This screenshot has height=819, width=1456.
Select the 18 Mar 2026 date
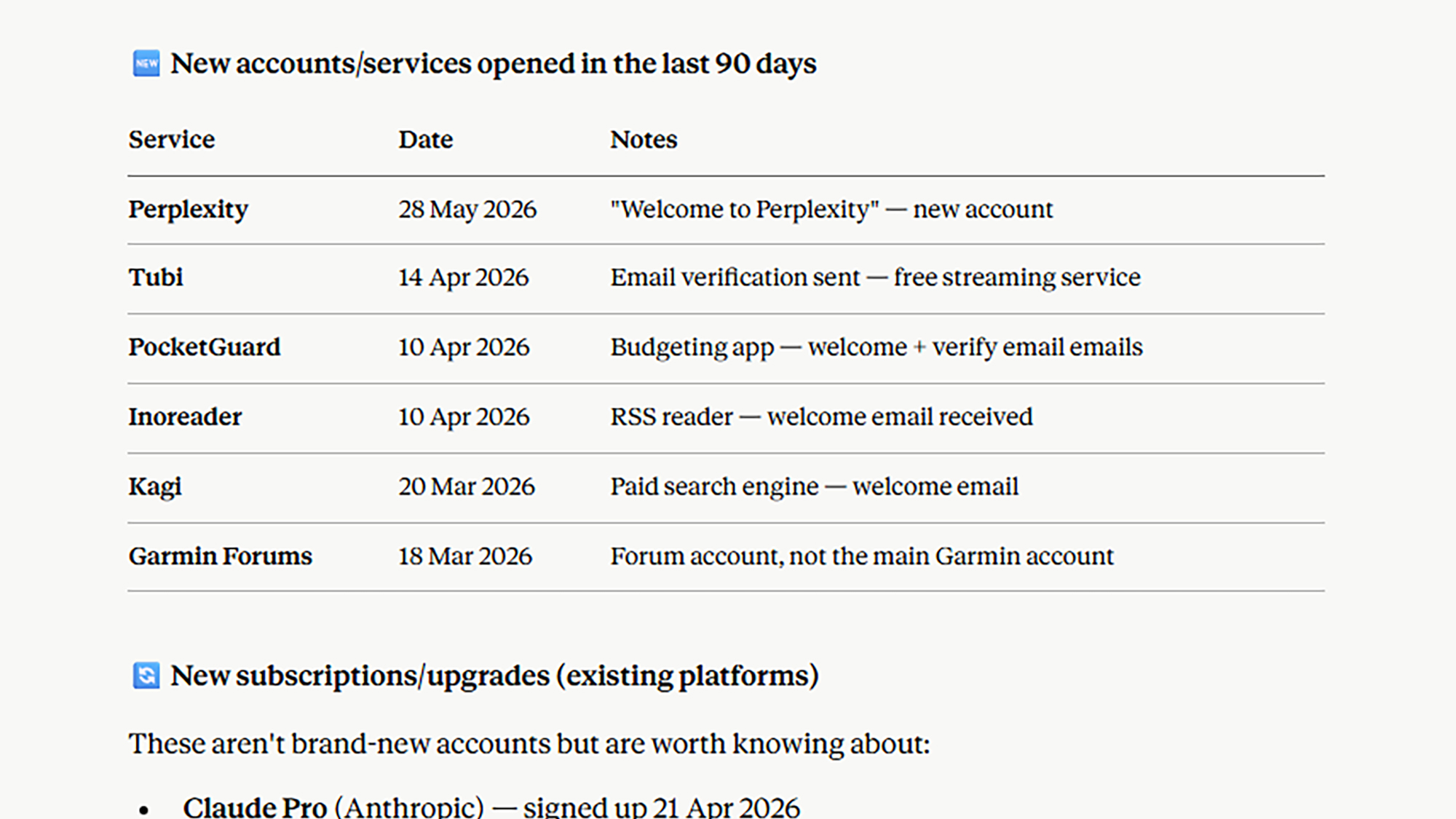[x=465, y=556]
